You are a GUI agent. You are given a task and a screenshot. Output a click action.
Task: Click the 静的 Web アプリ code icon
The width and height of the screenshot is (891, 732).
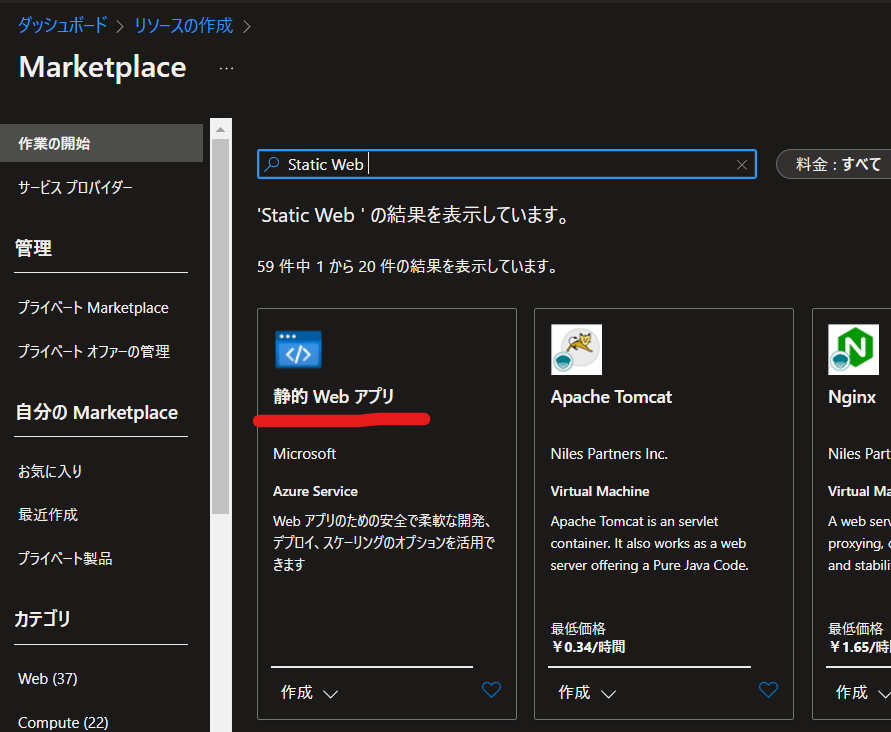298,349
